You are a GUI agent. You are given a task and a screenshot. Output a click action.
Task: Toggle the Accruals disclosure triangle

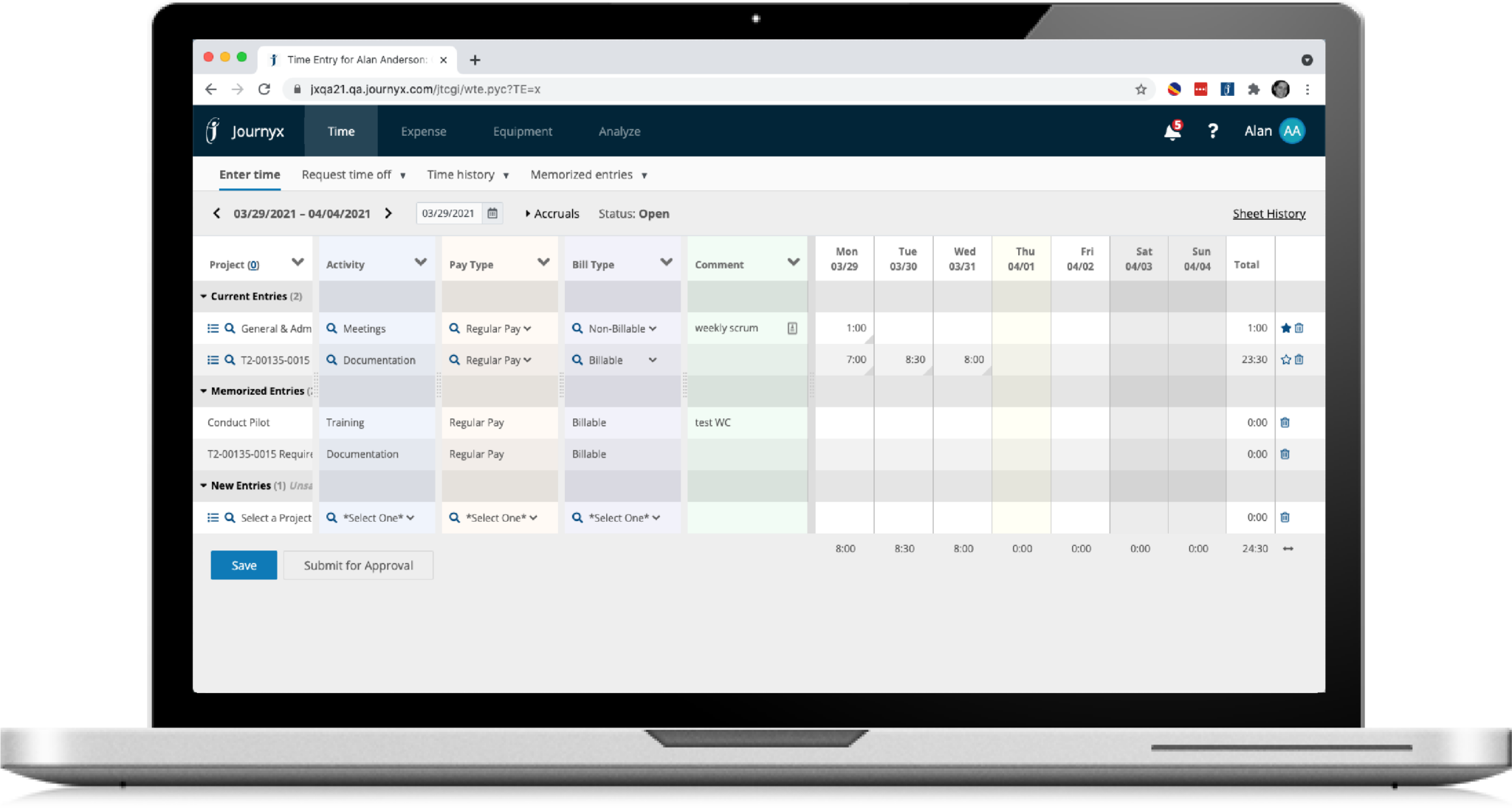click(x=529, y=213)
